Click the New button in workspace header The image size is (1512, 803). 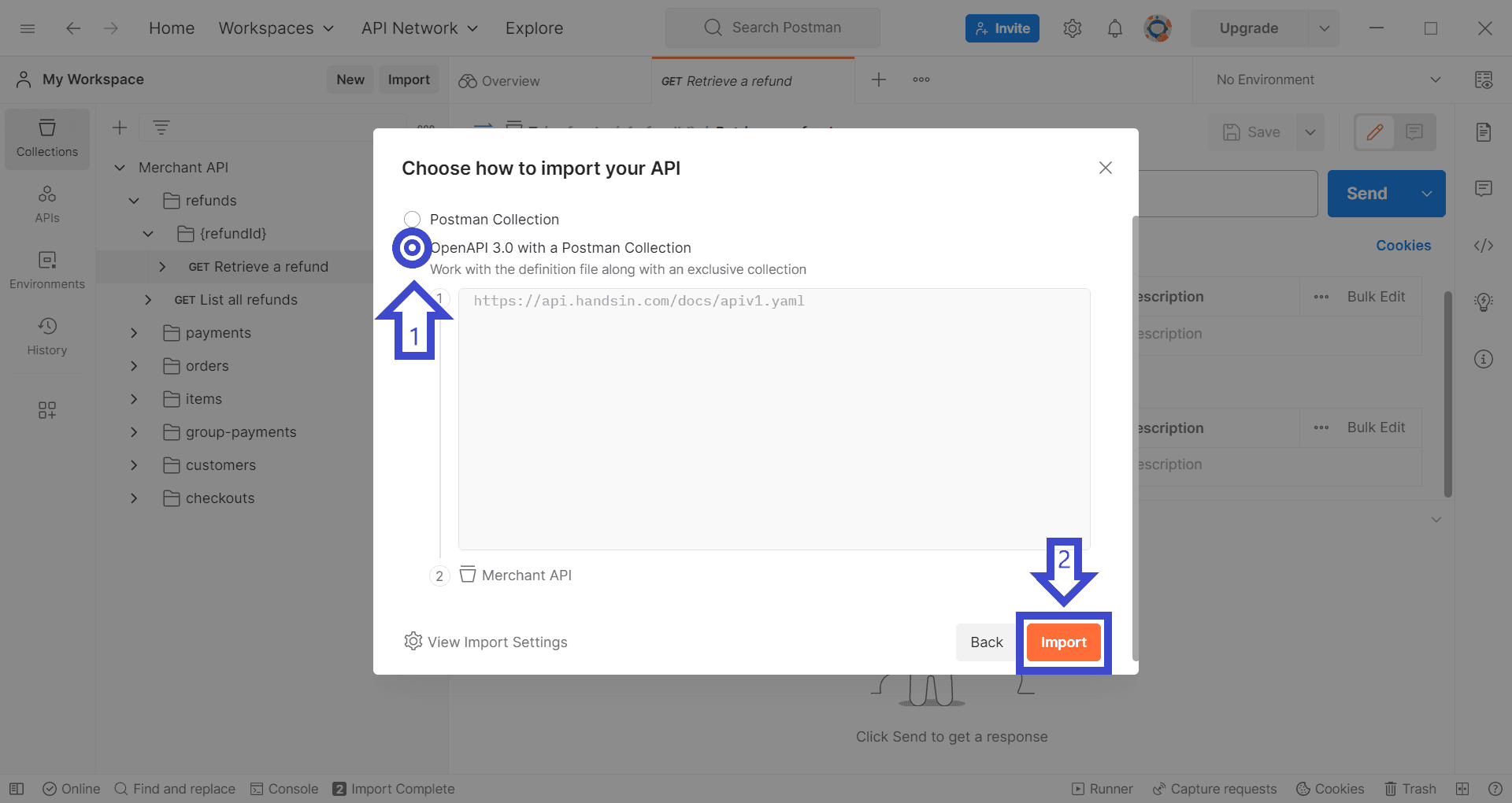coord(350,80)
